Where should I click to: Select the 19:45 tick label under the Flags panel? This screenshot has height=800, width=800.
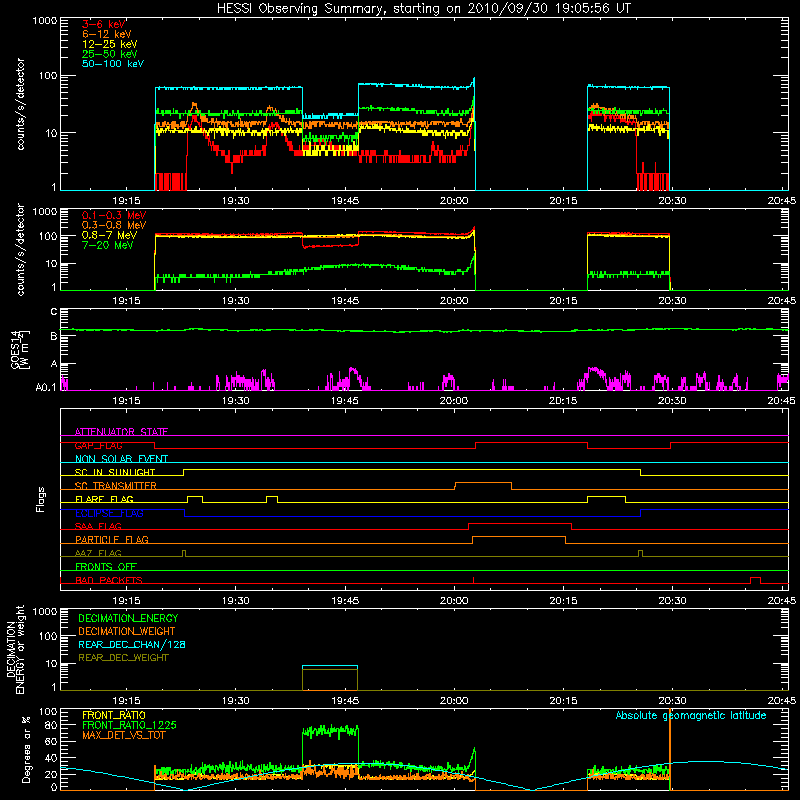click(345, 601)
